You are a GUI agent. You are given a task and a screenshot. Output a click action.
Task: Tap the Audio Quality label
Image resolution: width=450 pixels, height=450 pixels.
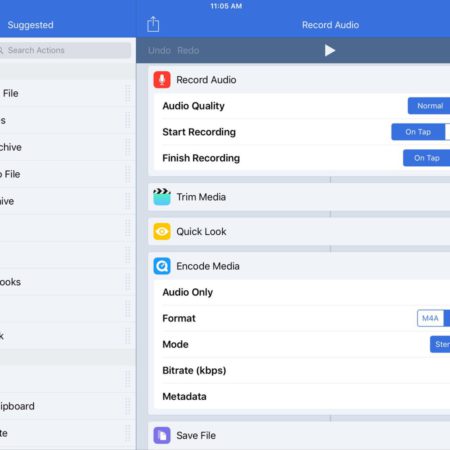tap(193, 106)
